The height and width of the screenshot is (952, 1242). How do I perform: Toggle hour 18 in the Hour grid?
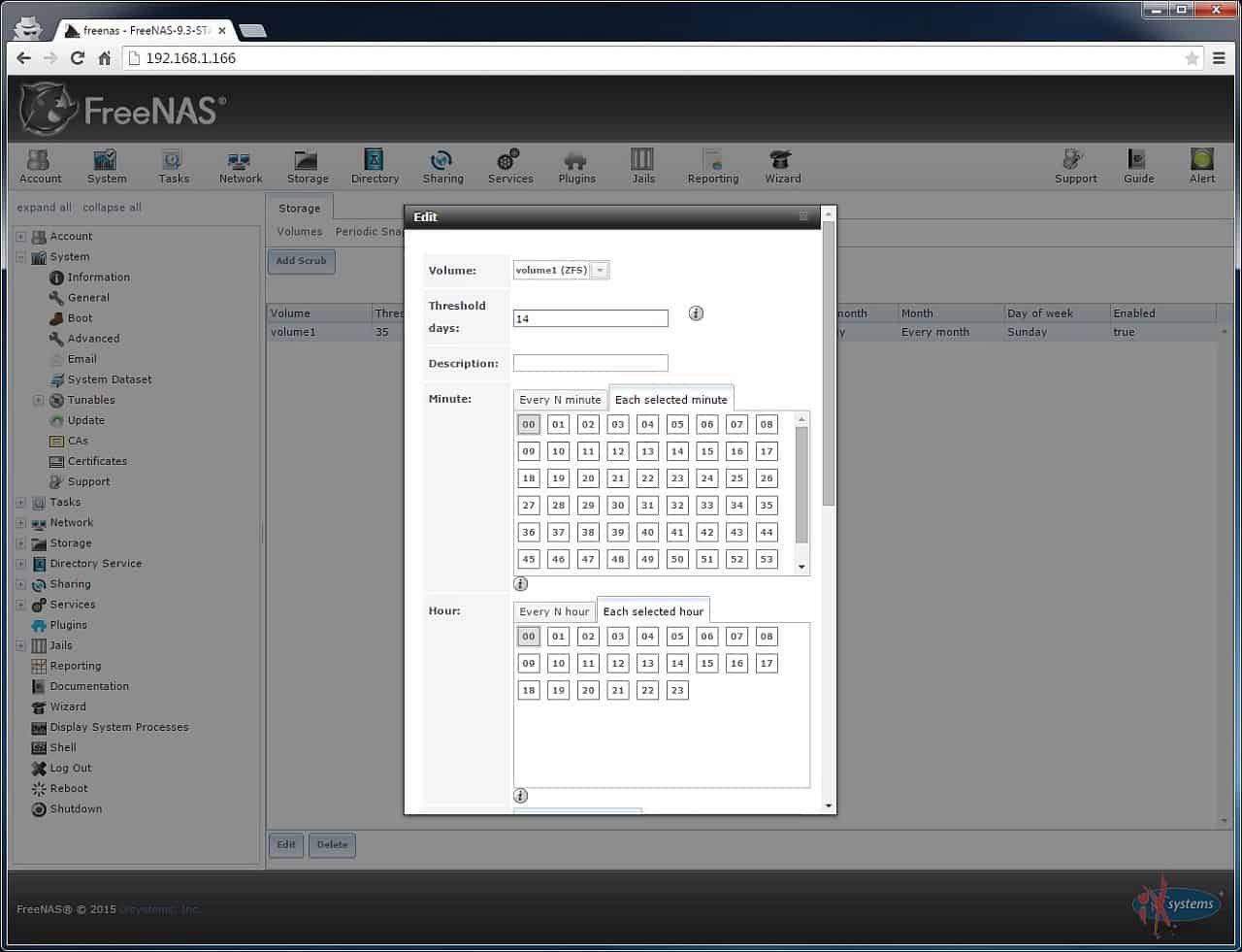(529, 691)
